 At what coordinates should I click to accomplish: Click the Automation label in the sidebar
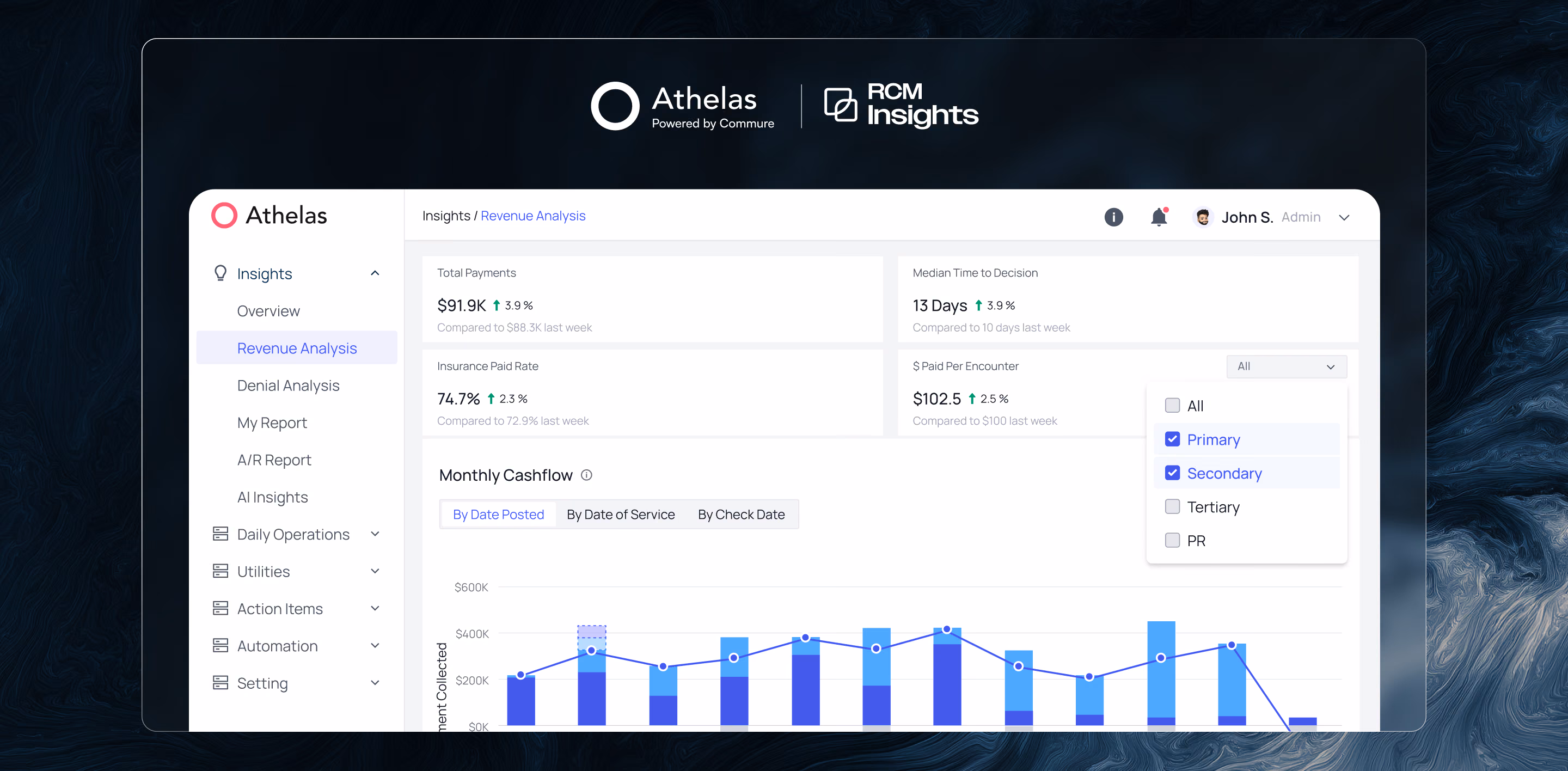(x=277, y=646)
